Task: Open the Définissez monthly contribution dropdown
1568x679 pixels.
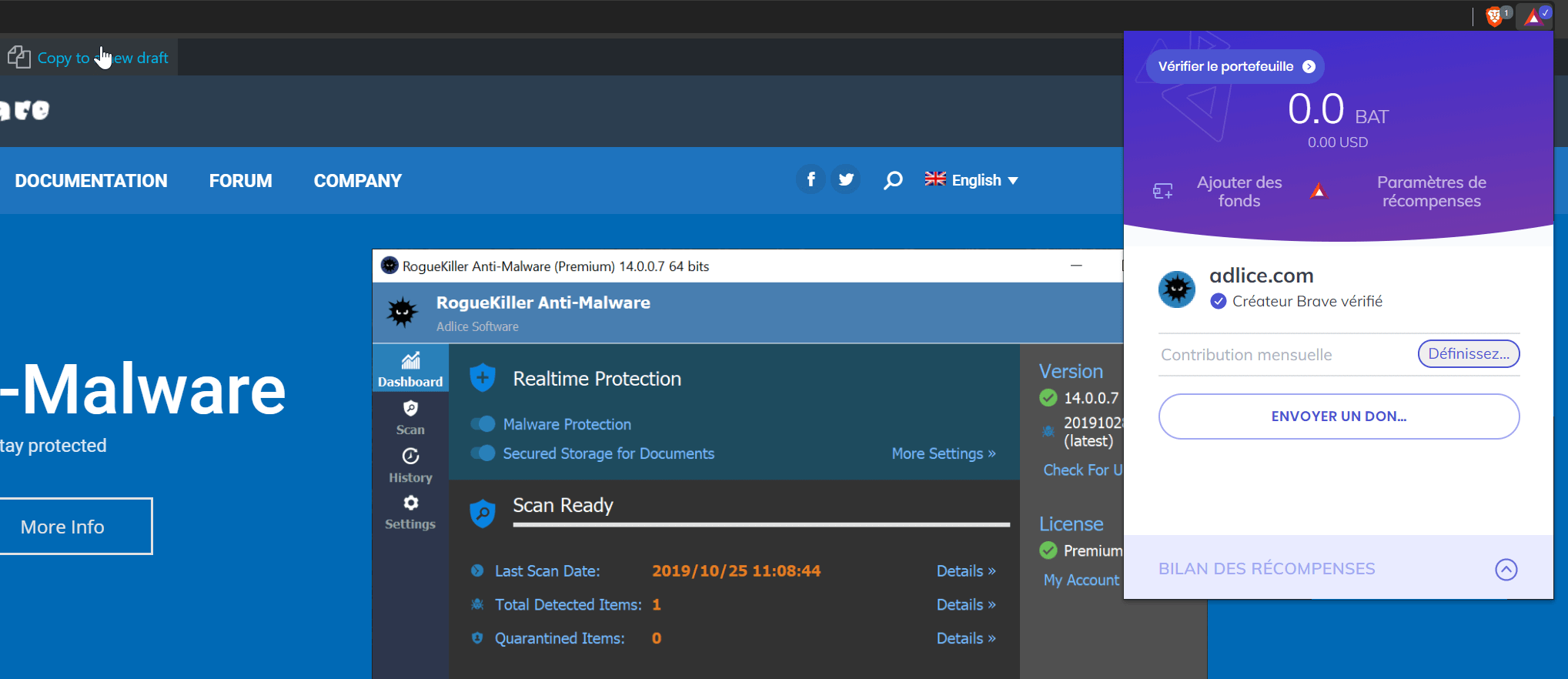Action: point(1468,354)
